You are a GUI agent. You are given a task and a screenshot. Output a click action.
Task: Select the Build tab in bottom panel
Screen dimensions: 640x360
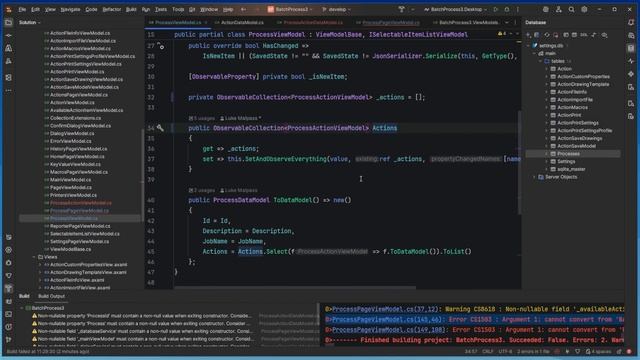24,296
